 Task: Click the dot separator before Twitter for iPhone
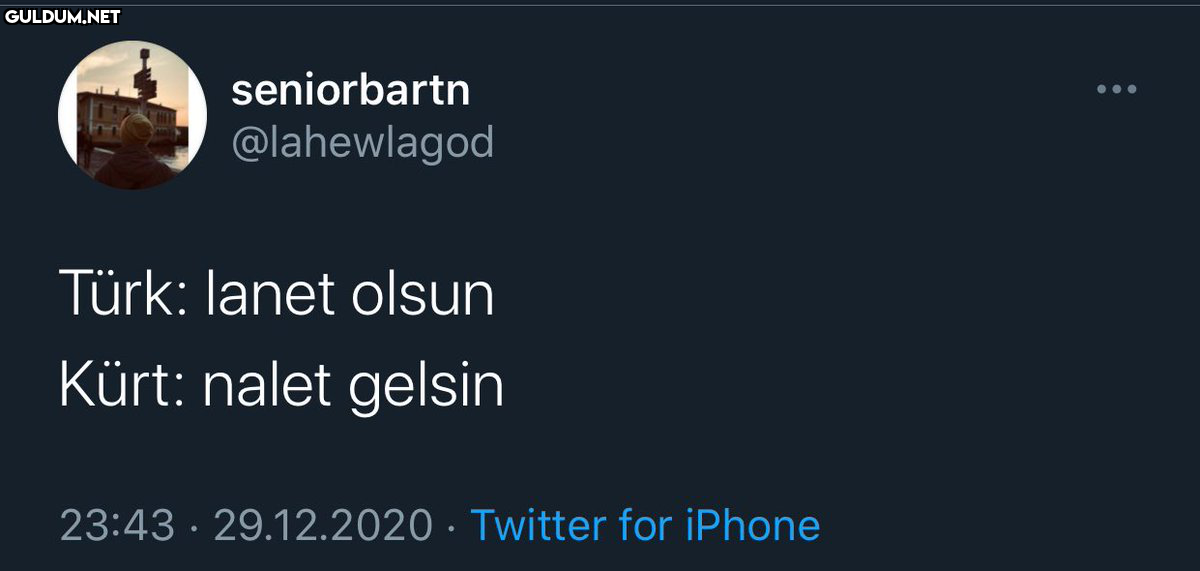(x=451, y=527)
